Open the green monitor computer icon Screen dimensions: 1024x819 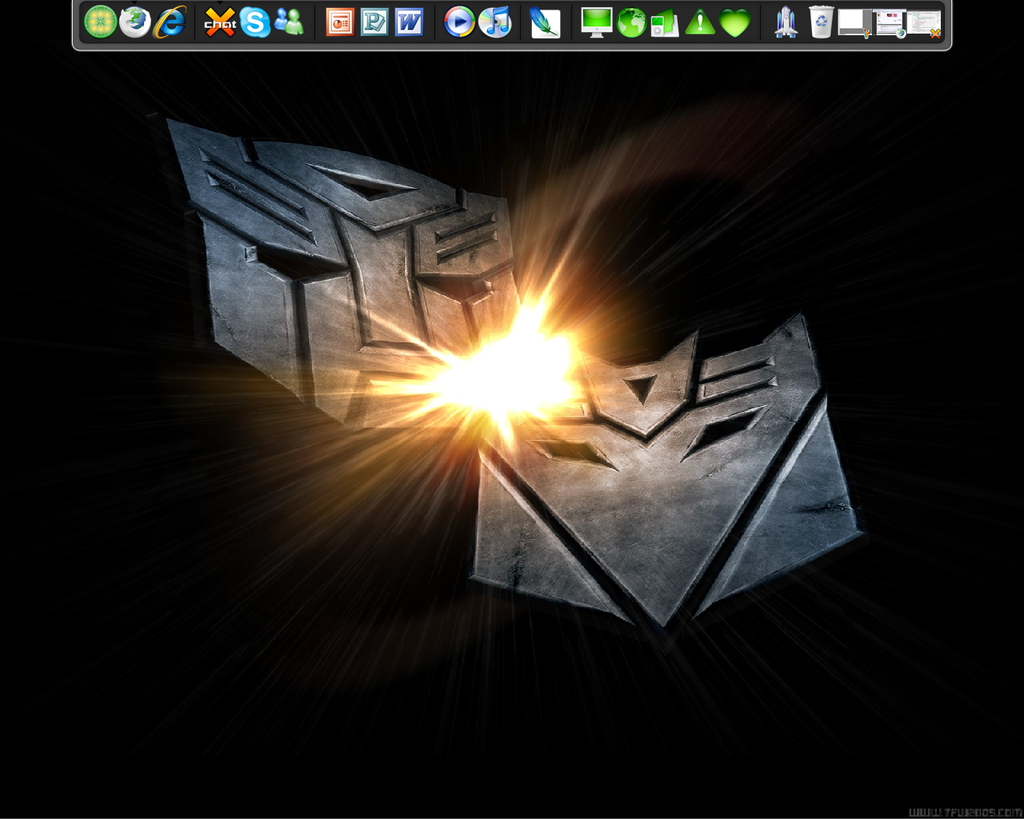[x=597, y=22]
